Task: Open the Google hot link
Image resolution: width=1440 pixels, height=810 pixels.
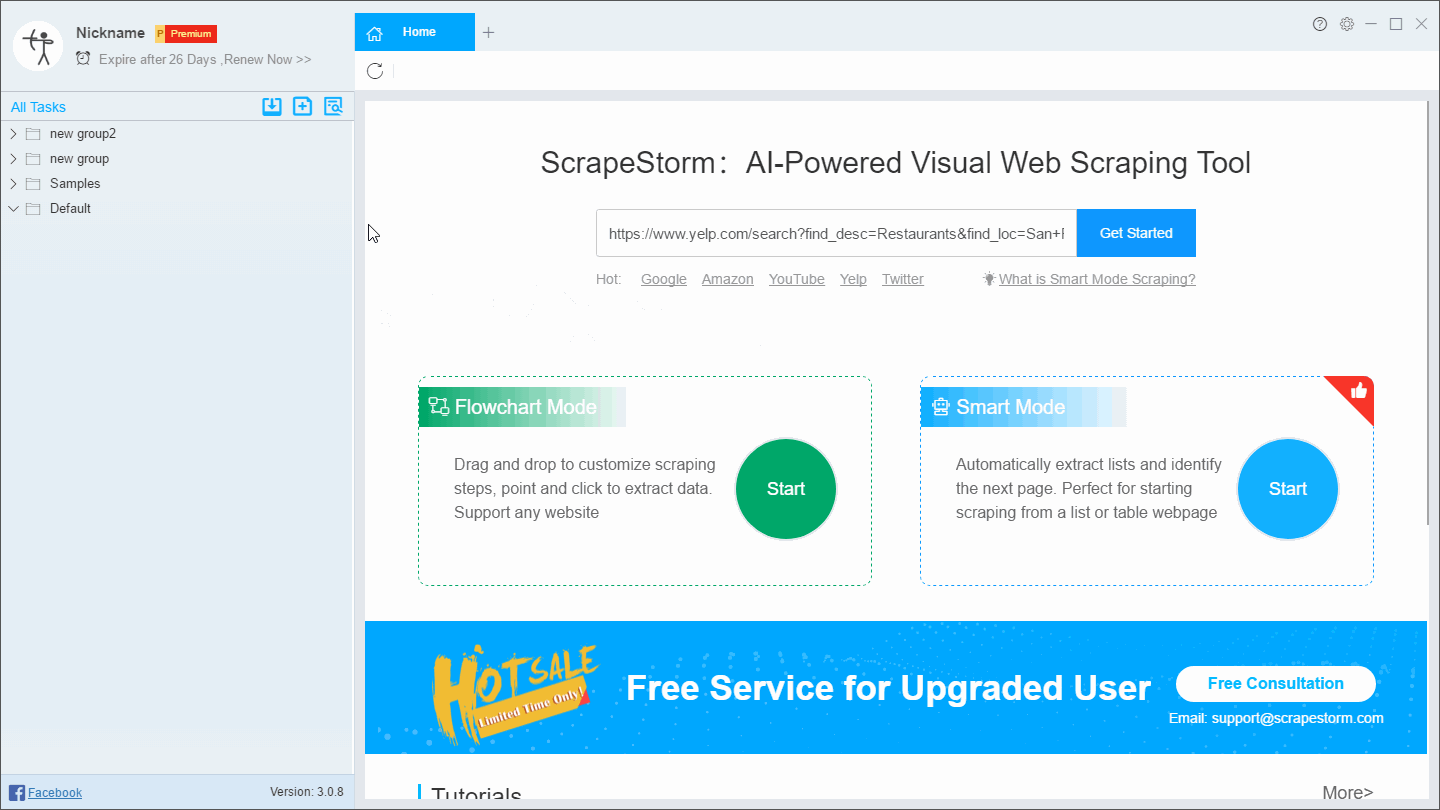Action: pyautogui.click(x=664, y=279)
